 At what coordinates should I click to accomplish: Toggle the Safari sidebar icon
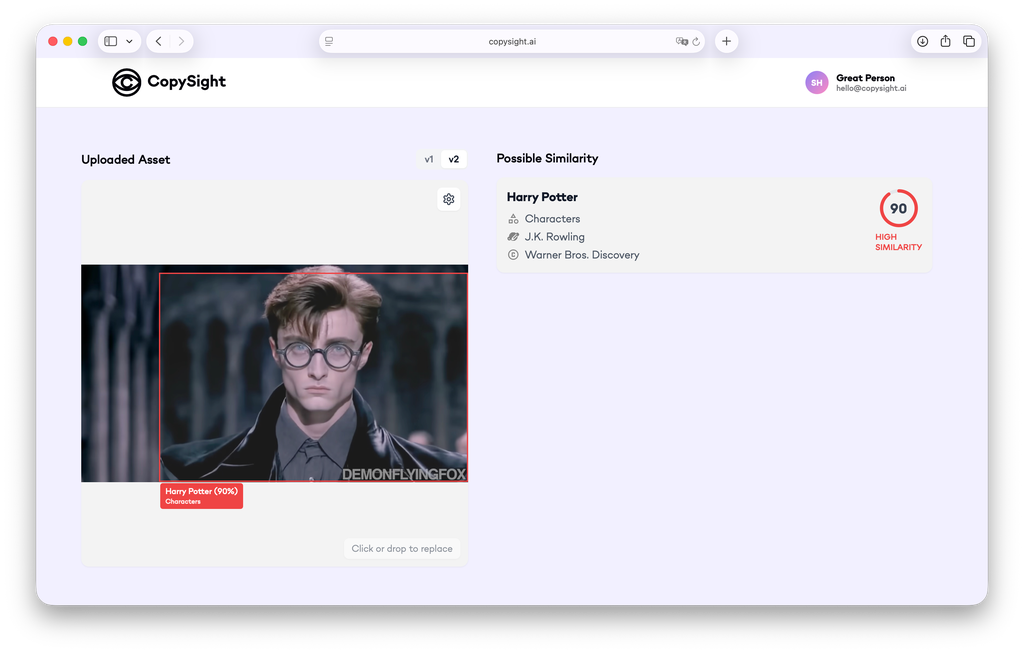(111, 41)
